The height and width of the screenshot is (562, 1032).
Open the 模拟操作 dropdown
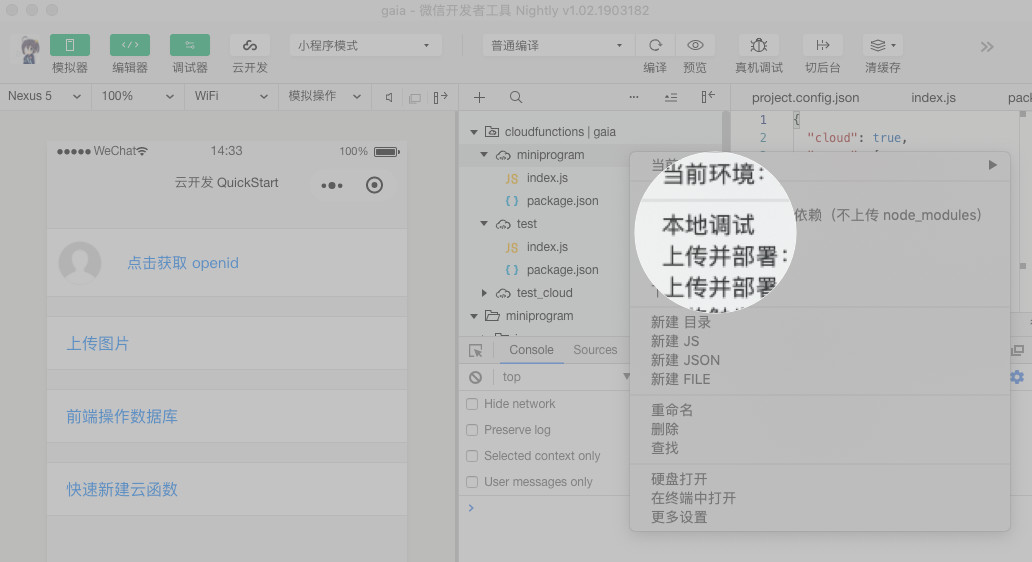(x=325, y=97)
